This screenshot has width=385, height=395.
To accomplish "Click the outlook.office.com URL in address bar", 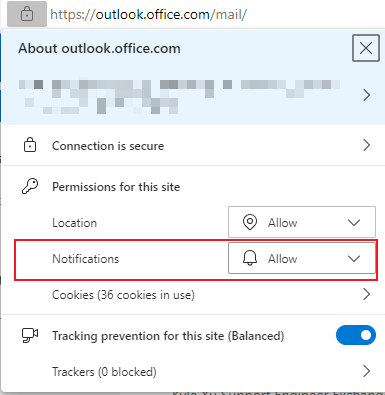I will pos(149,14).
